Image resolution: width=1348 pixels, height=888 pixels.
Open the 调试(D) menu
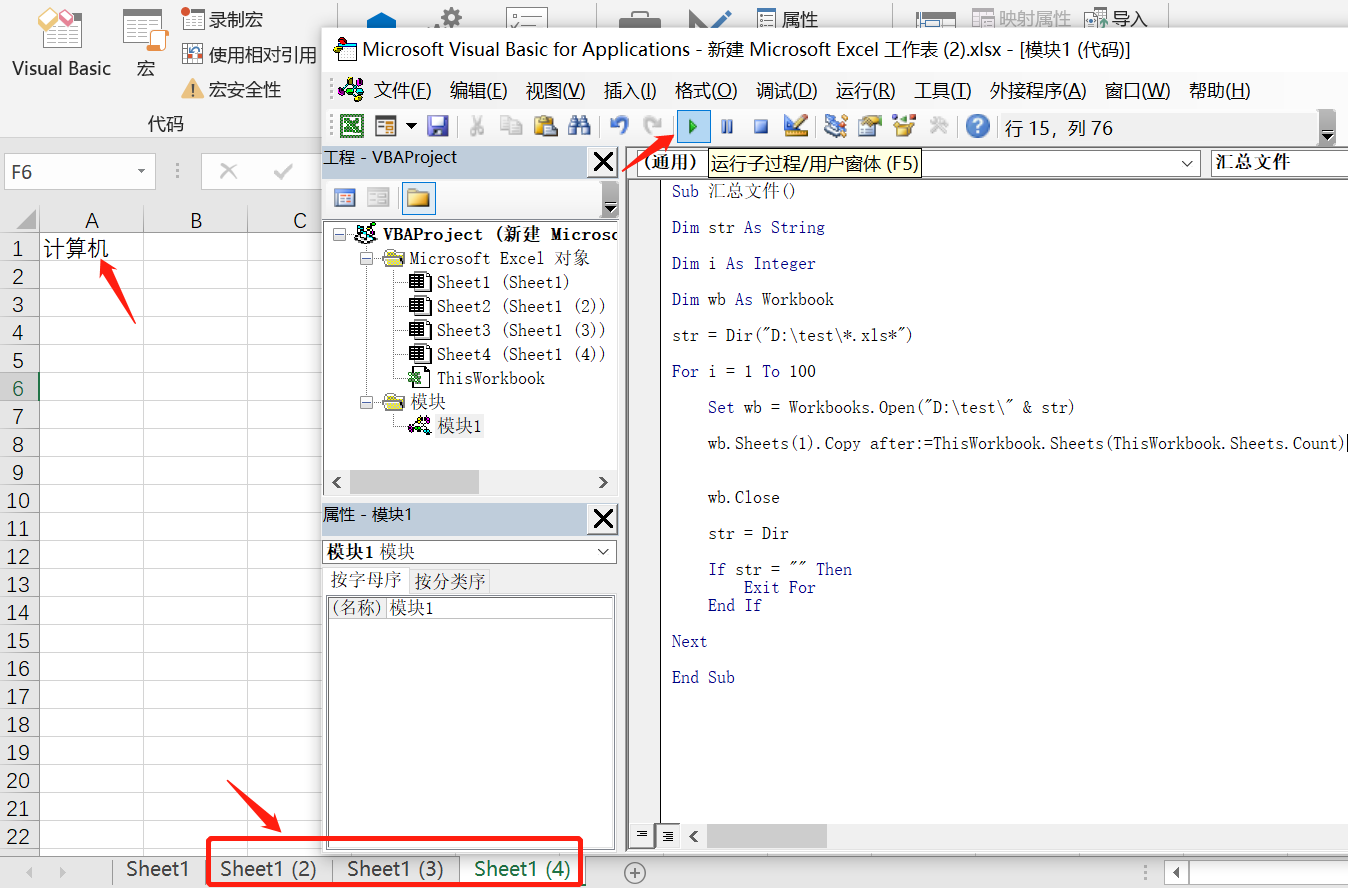point(787,90)
